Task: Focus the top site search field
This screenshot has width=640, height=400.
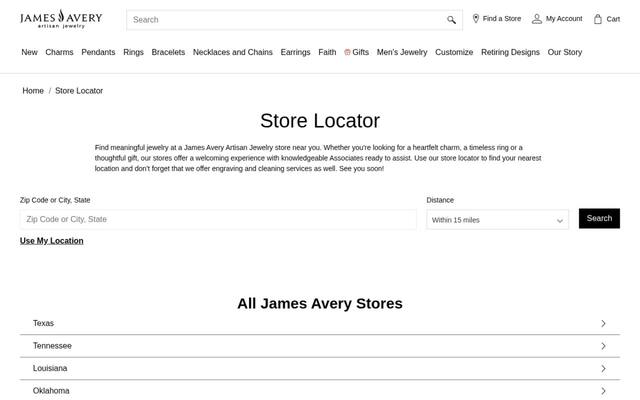Action: click(x=294, y=20)
